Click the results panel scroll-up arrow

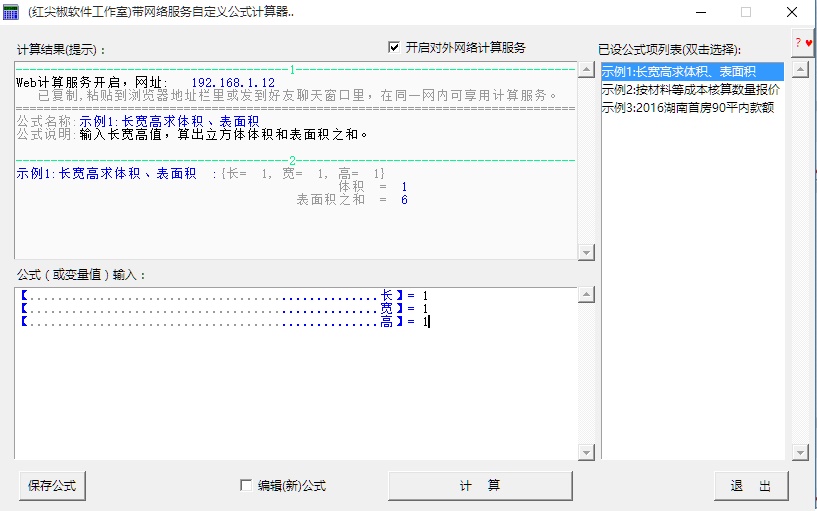point(584,70)
